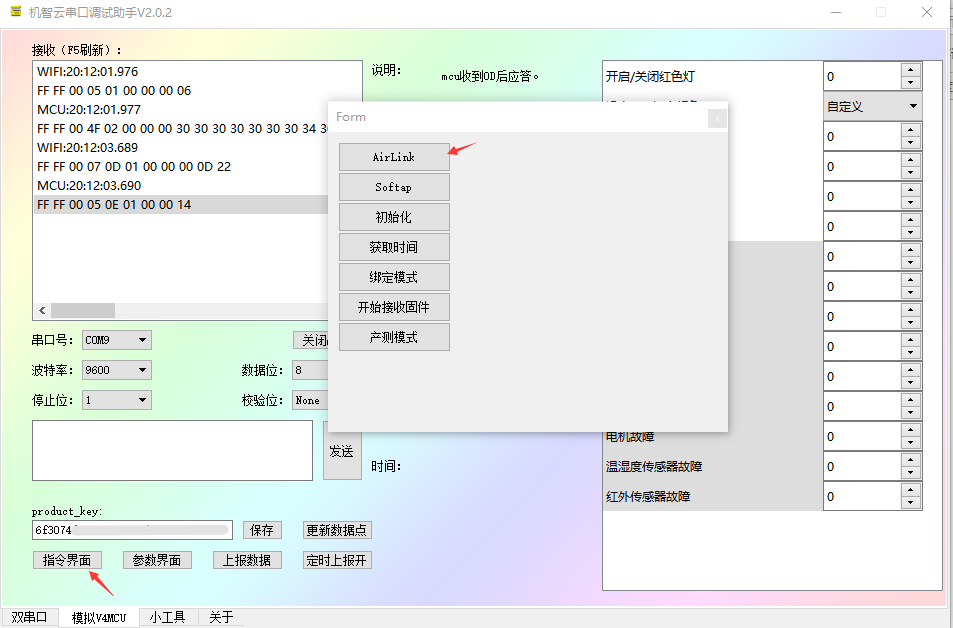Open the 自定义 (Custom) dropdown
The image size is (953, 628).
coord(871,105)
